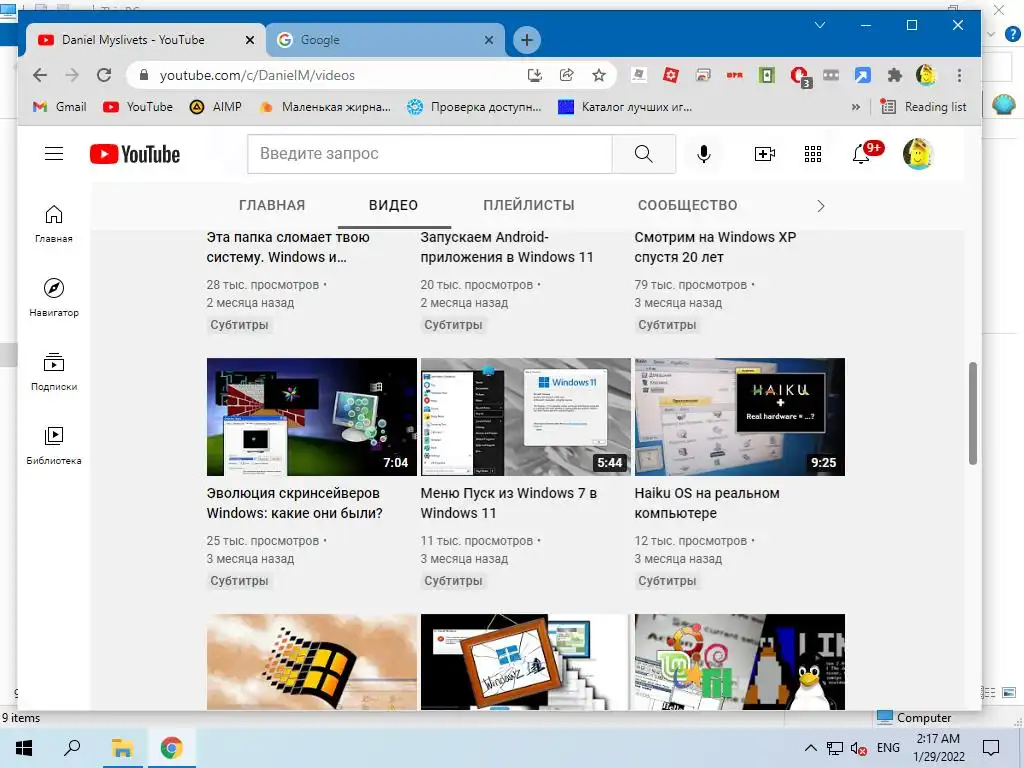Screen dimensions: 1024x768
Task: Open the AIMP bookmark
Action: pos(216,106)
